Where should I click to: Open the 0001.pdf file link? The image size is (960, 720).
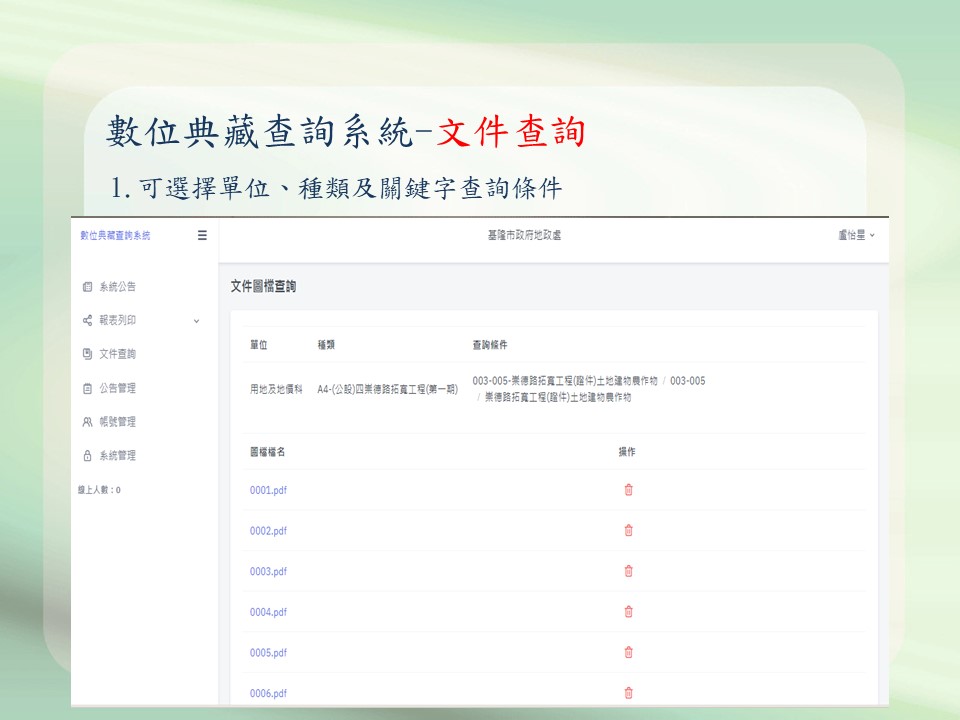click(268, 491)
